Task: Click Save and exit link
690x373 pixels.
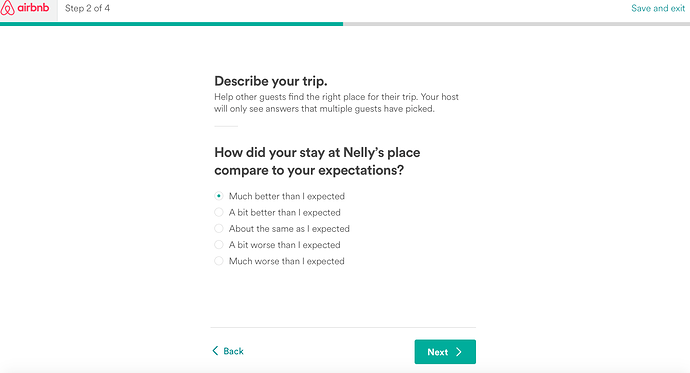Action: pyautogui.click(x=658, y=8)
